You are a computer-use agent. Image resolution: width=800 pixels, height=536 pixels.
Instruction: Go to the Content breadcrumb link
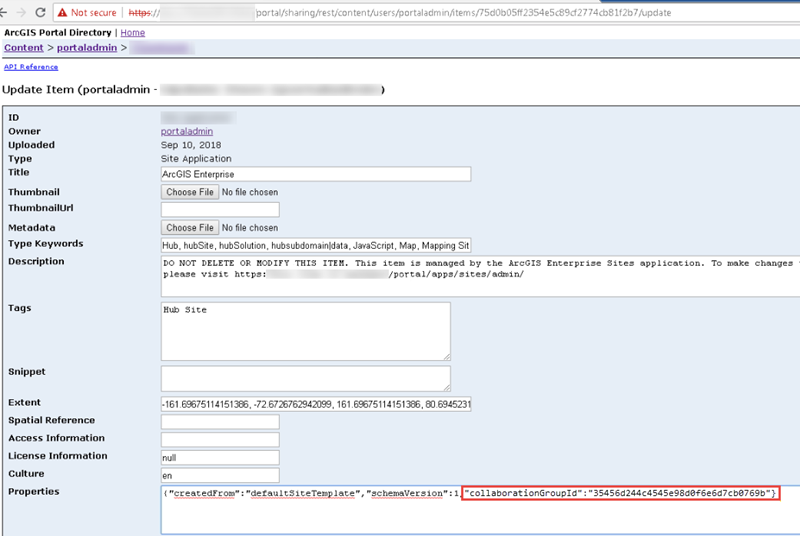pos(23,47)
